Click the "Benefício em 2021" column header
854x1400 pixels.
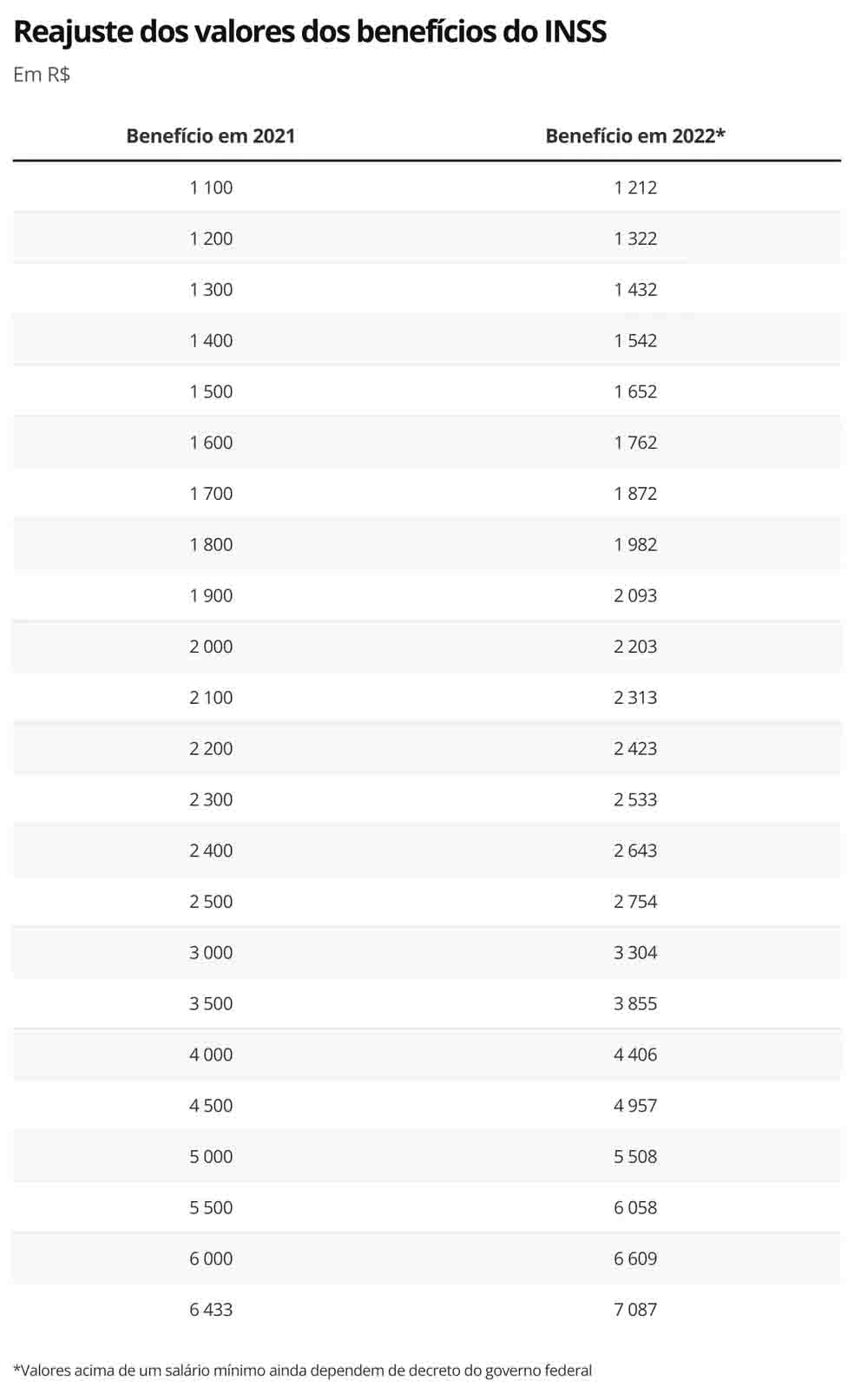pos(211,136)
